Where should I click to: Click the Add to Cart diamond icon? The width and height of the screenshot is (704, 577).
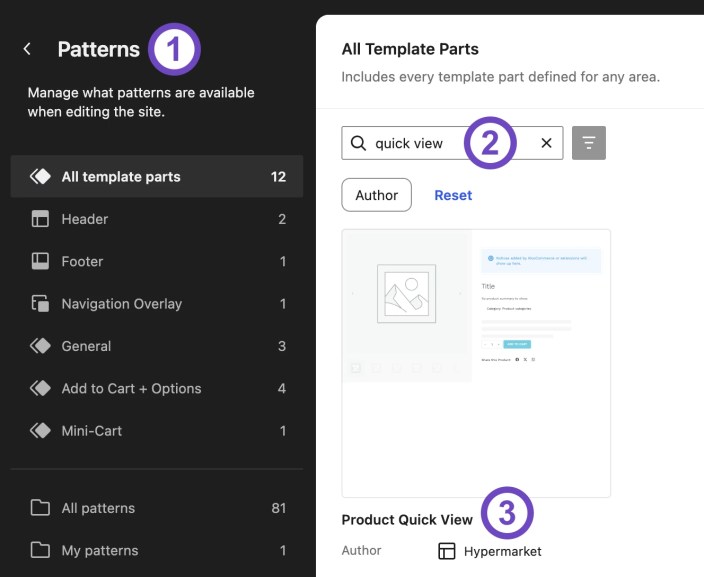click(40, 388)
